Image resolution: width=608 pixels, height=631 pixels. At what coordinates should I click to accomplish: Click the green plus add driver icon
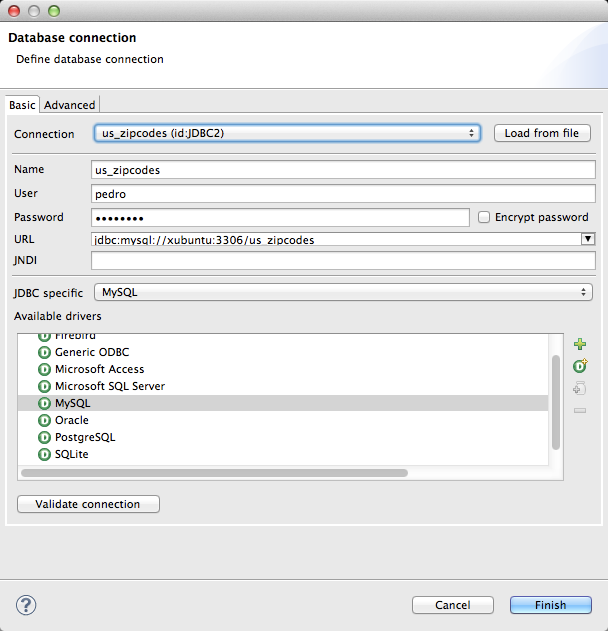click(x=580, y=344)
